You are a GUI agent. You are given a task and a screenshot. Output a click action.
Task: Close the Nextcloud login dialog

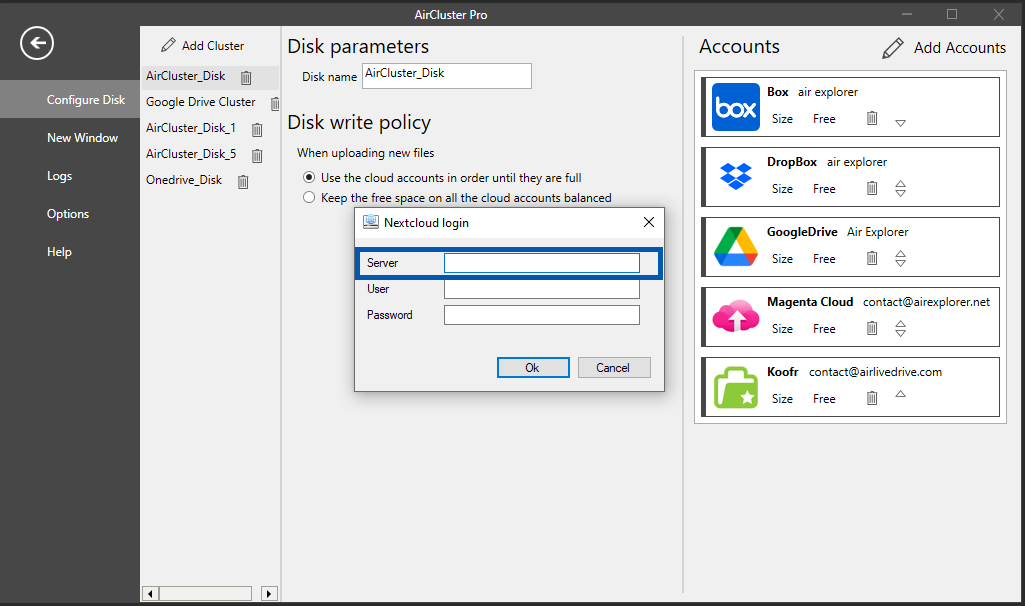click(648, 222)
